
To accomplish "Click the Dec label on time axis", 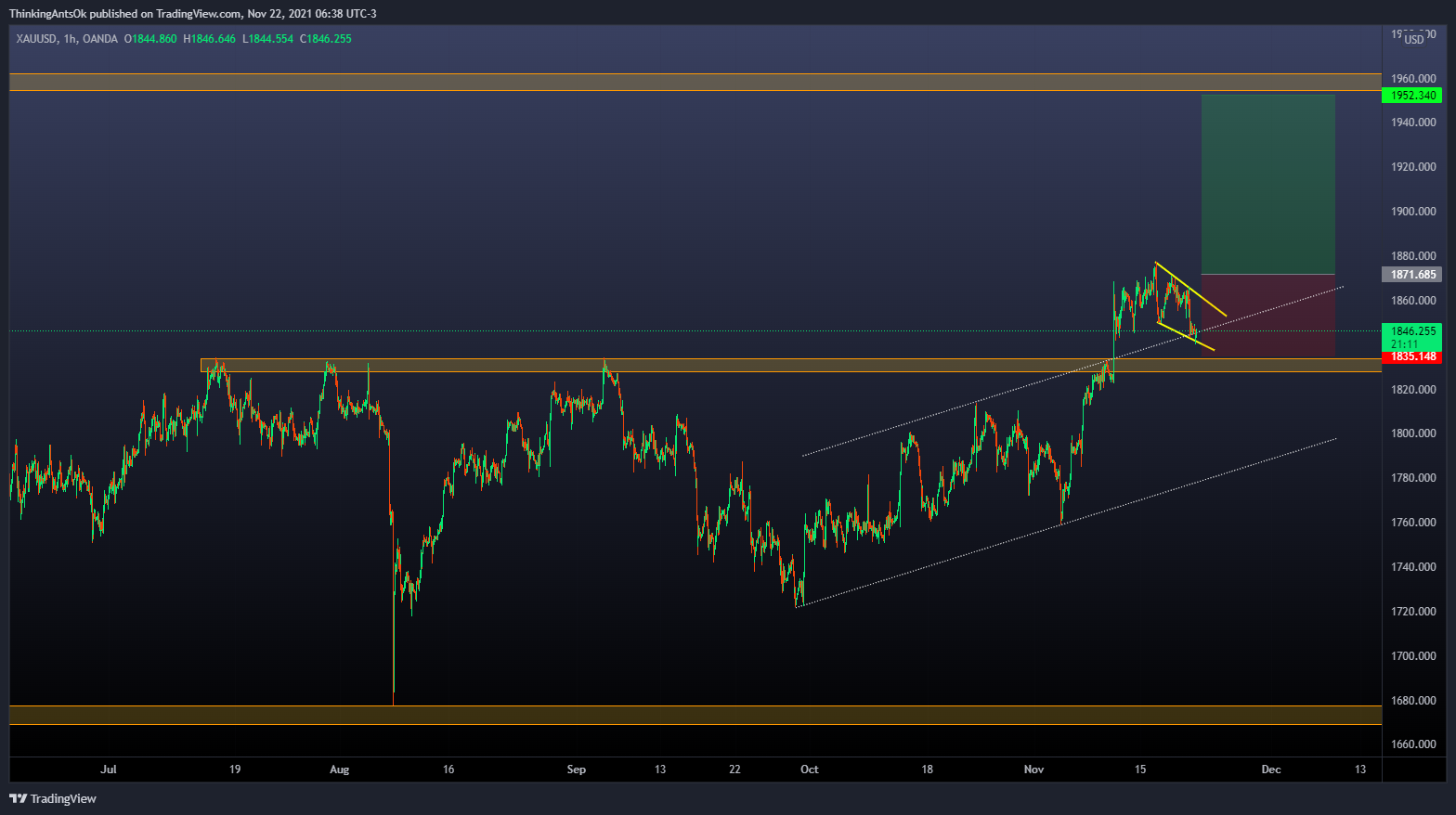I will (1271, 770).
